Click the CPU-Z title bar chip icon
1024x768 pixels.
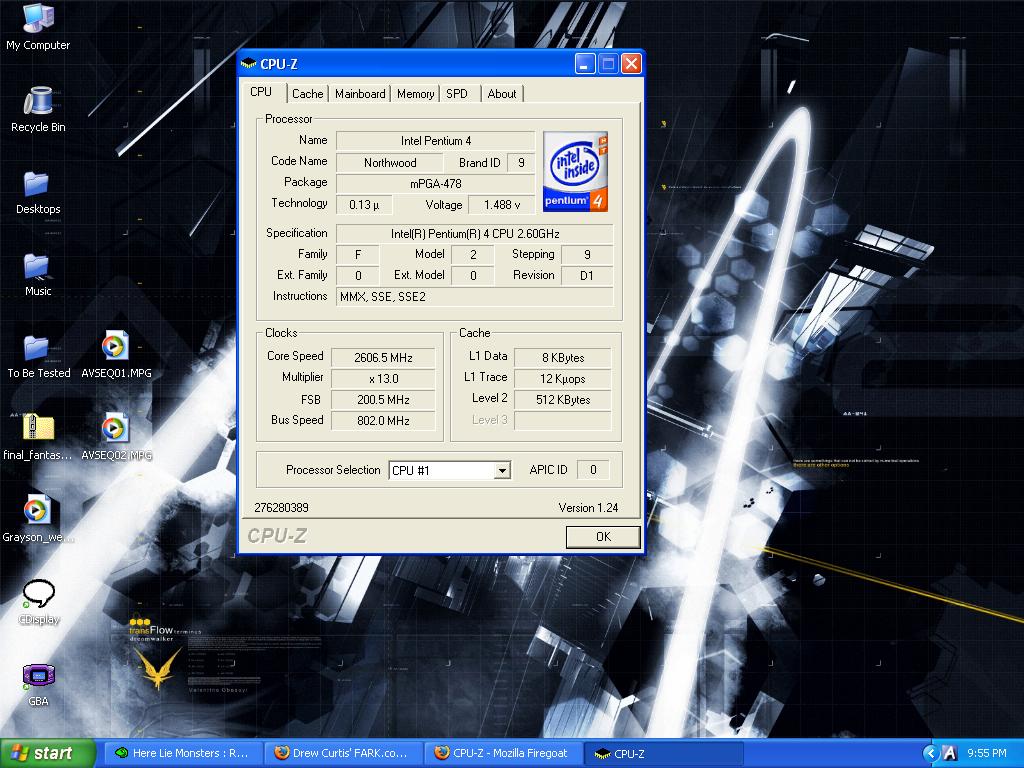pos(248,64)
